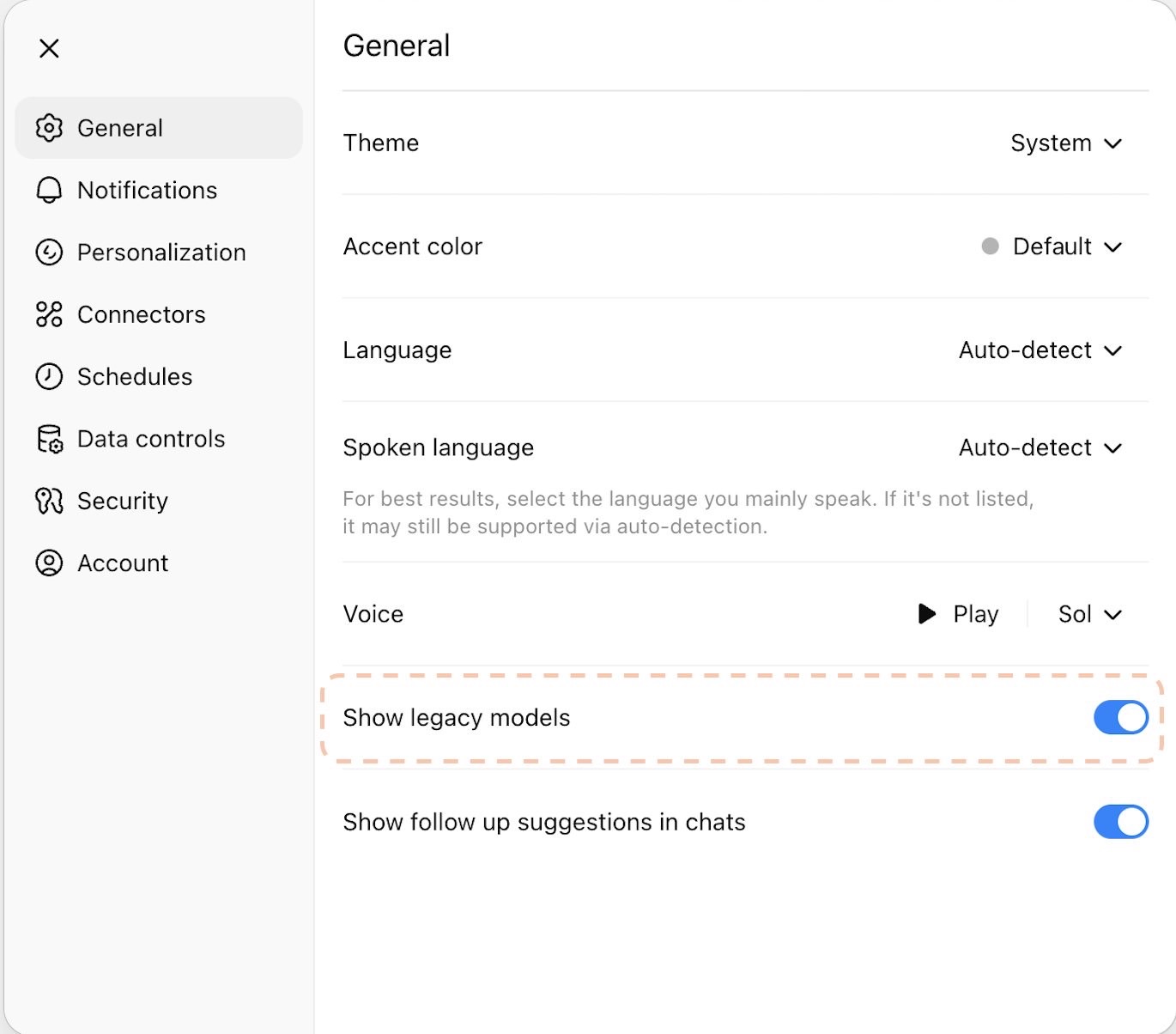Go to the Data controls section

click(151, 439)
